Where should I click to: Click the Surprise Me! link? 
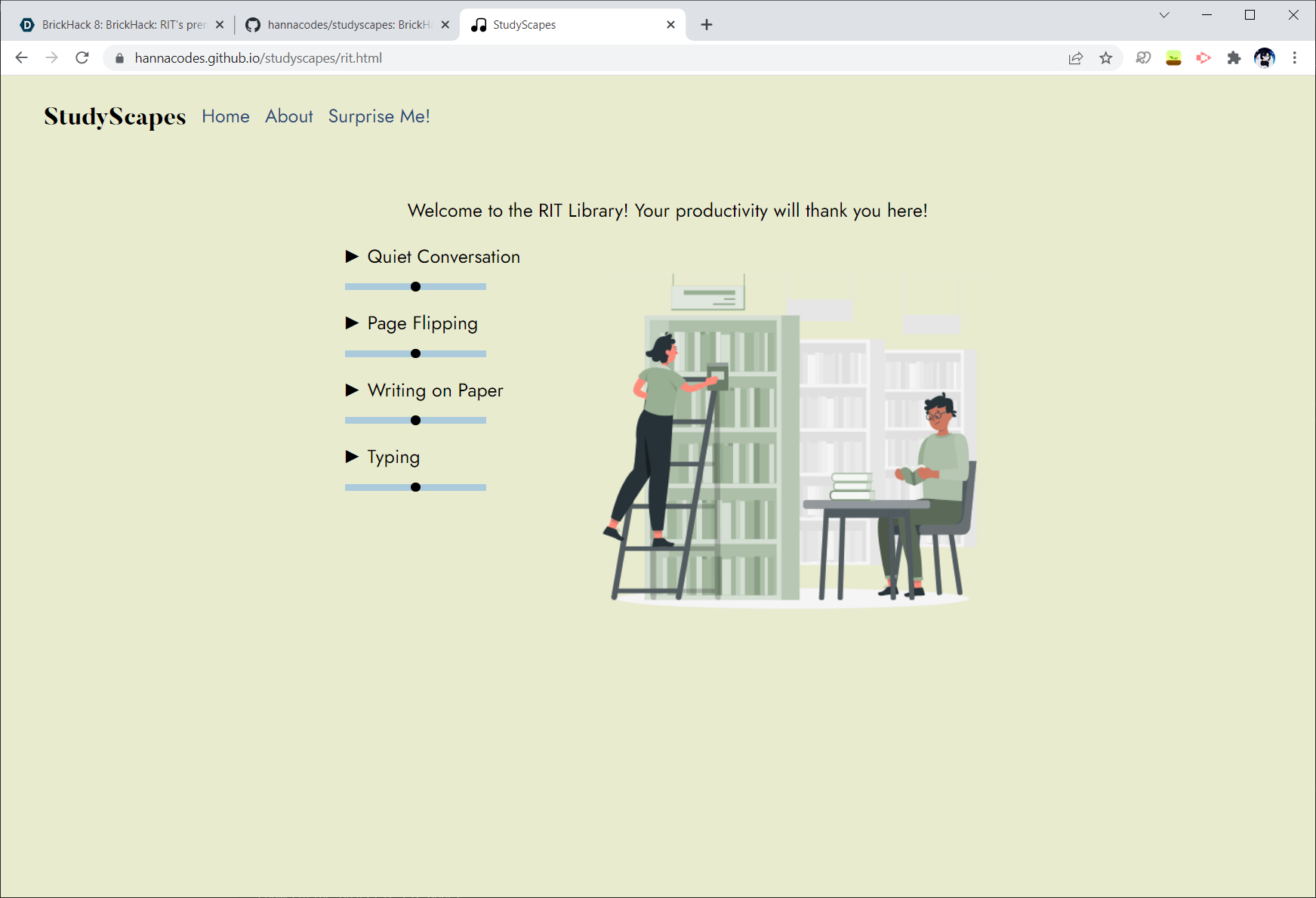pos(379,116)
